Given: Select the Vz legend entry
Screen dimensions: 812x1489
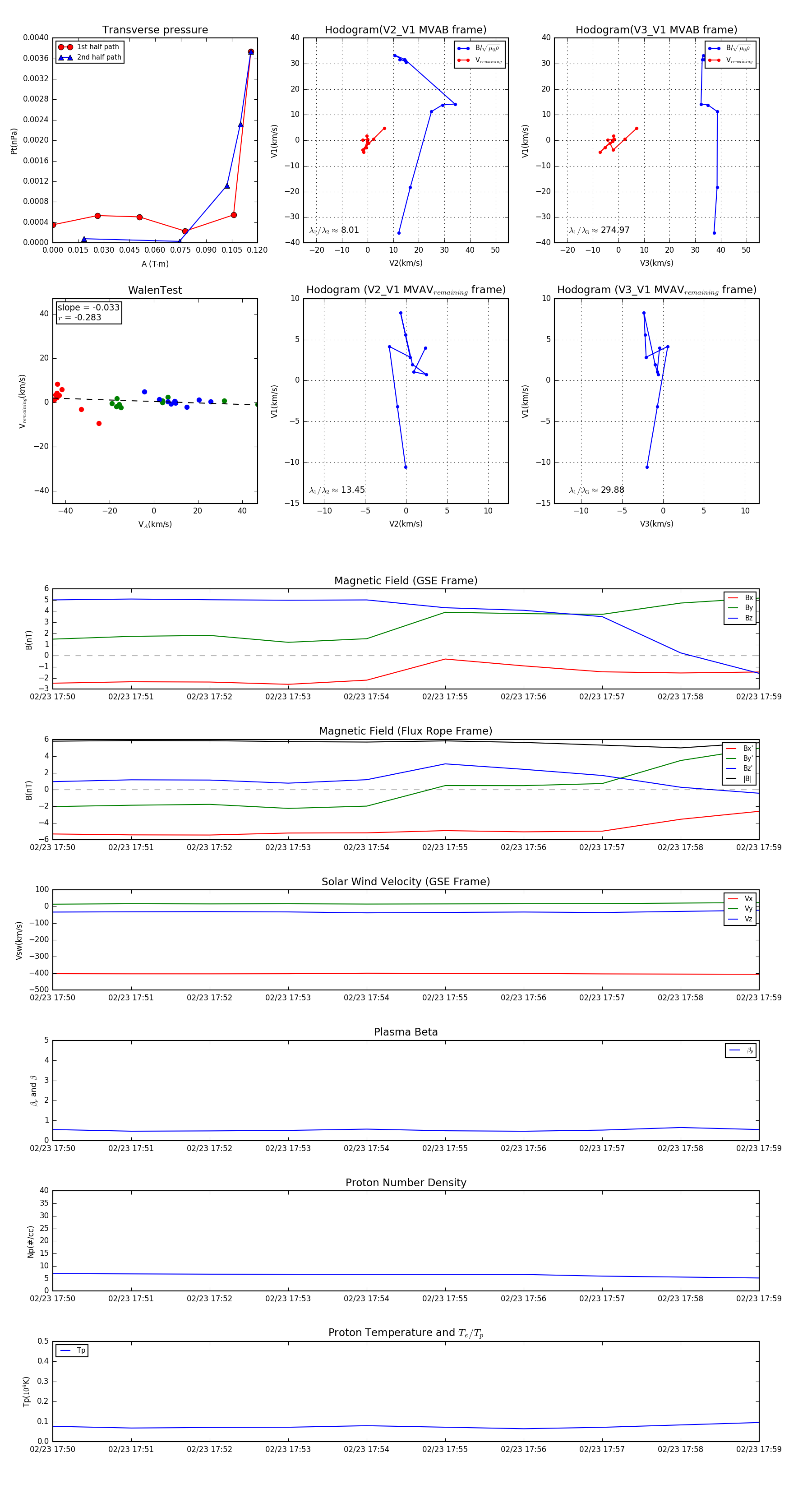Looking at the screenshot, I should tap(740, 919).
